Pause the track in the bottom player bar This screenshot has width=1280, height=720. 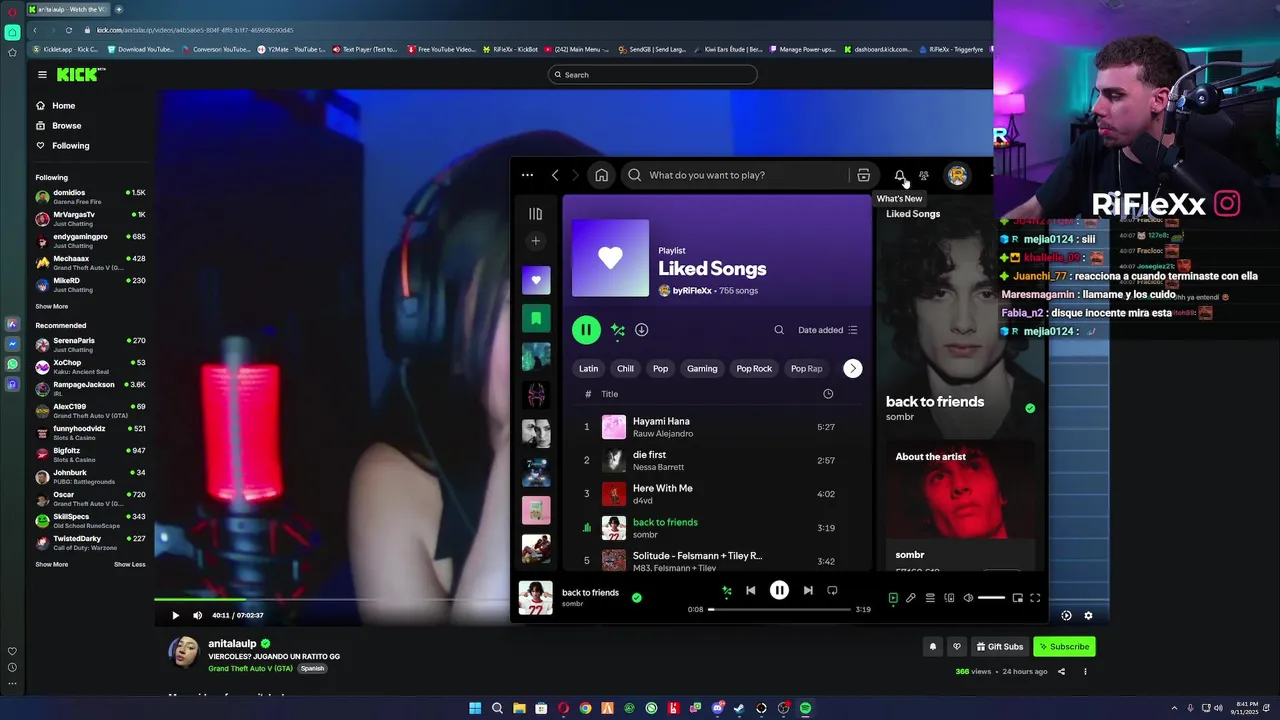pyautogui.click(x=779, y=590)
